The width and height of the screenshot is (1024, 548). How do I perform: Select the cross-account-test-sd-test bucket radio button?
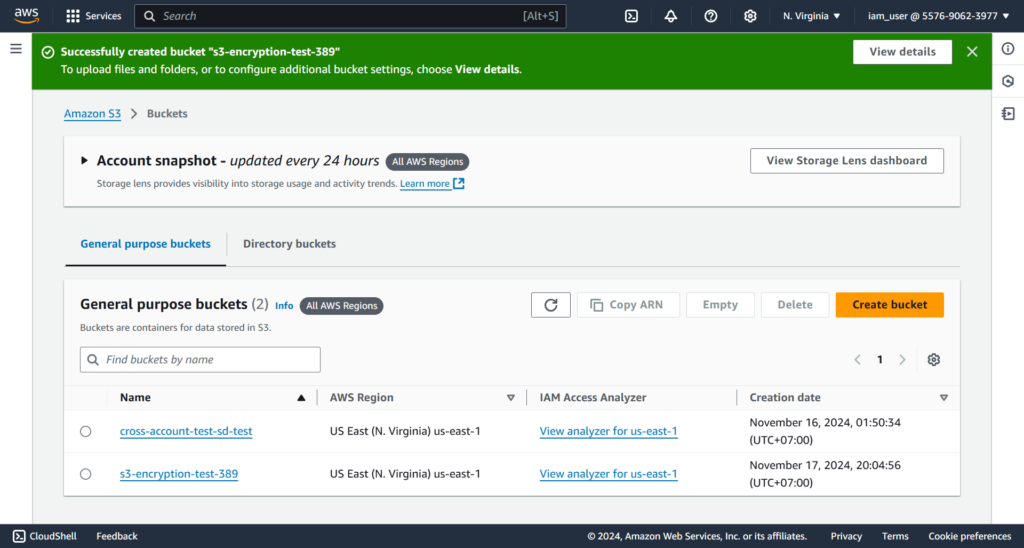86,432
